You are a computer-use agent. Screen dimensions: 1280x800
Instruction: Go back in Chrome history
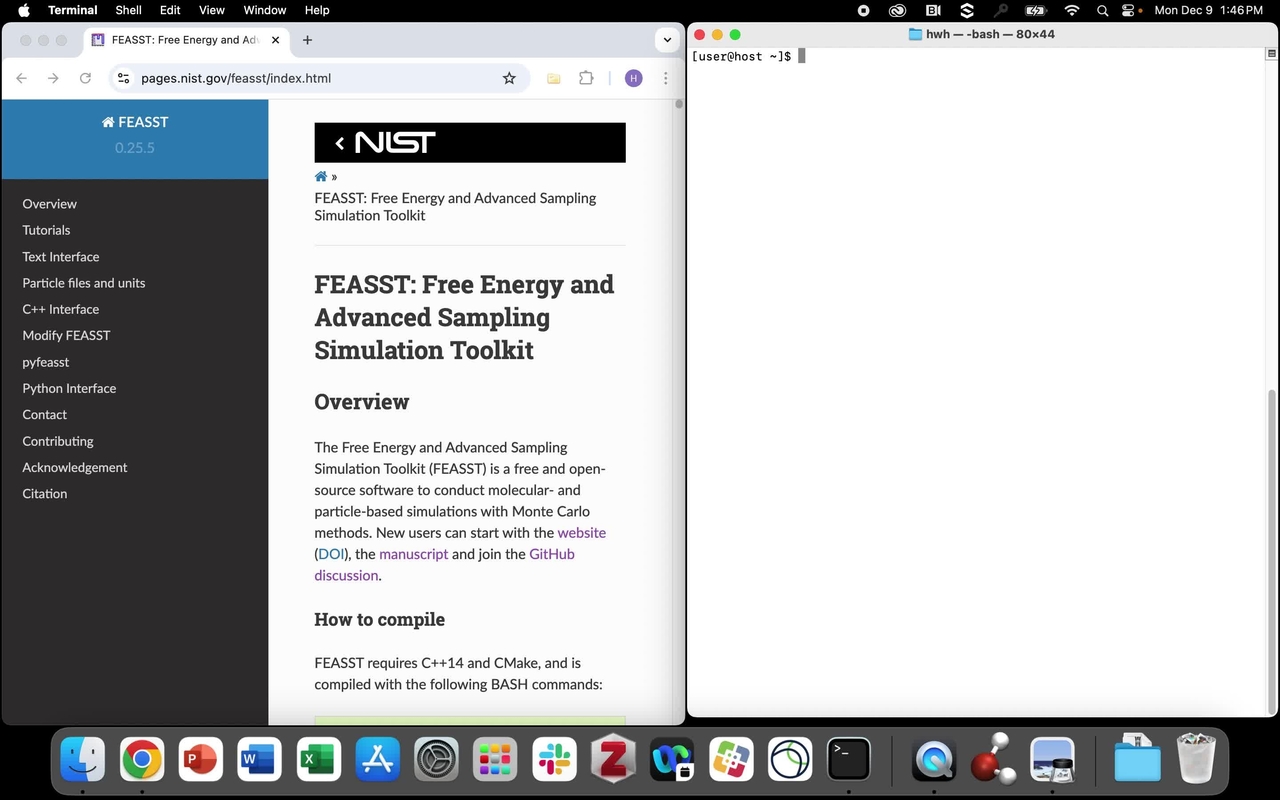(x=22, y=78)
